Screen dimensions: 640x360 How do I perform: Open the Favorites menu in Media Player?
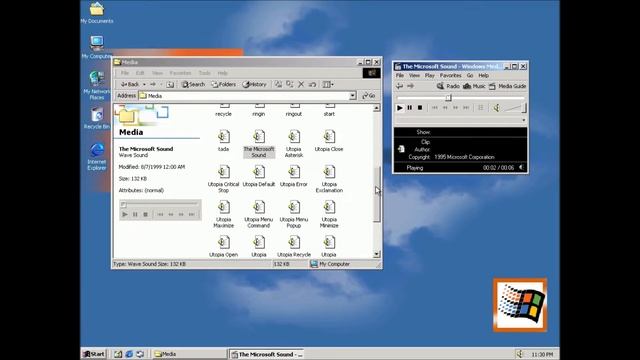[x=450, y=76]
